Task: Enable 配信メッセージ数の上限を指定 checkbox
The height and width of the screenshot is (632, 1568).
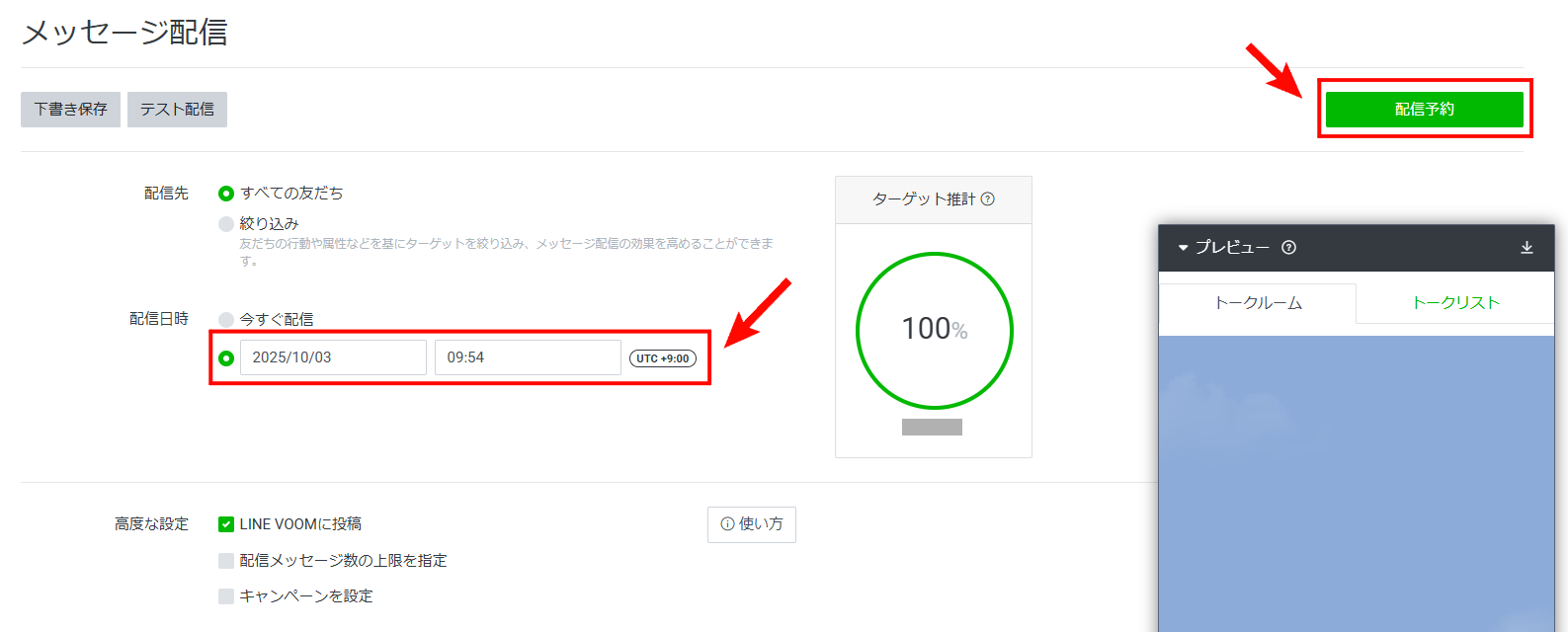Action: [x=226, y=561]
